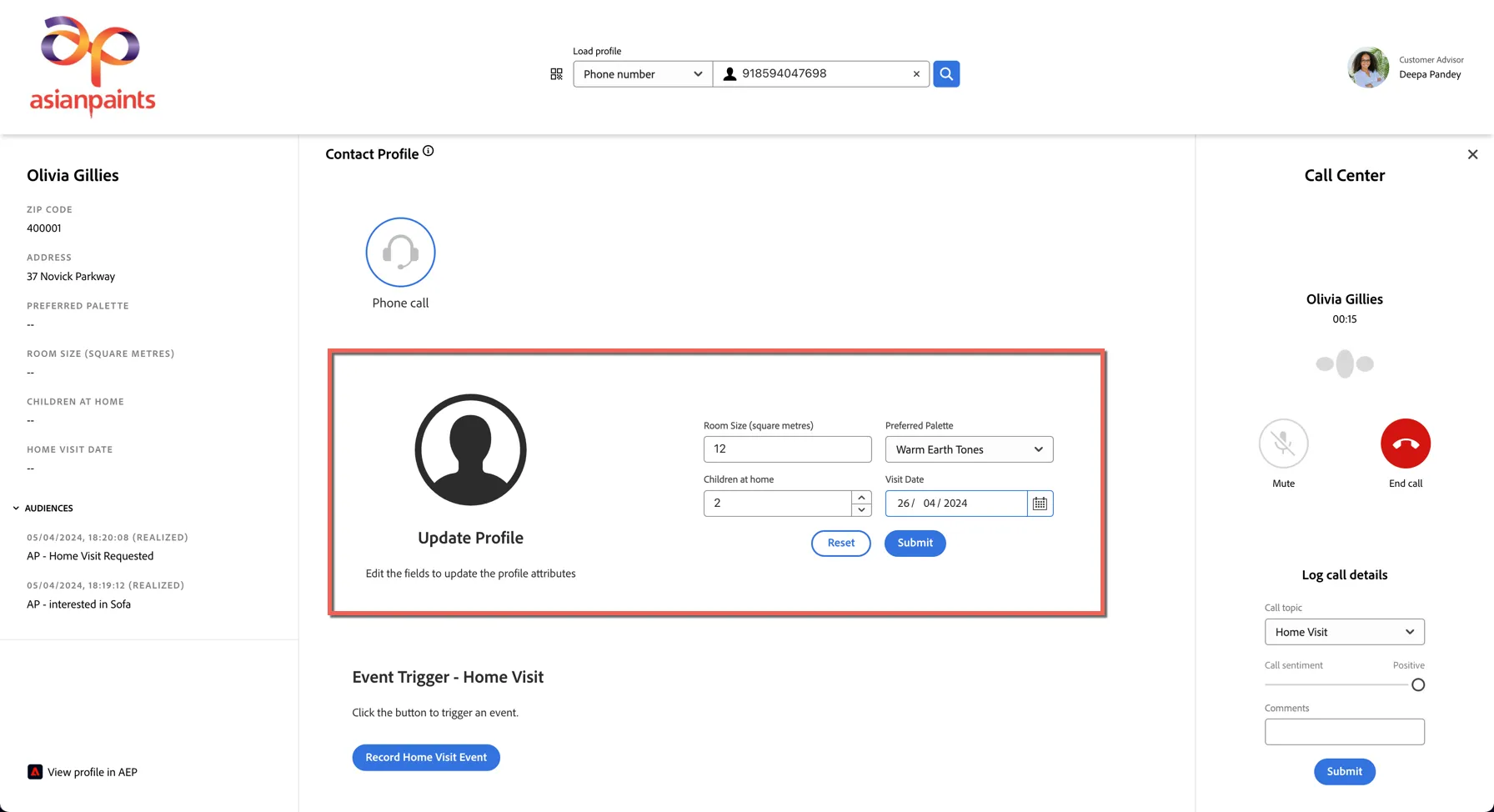
Task: Open the Preferred Palette dropdown
Action: 970,449
